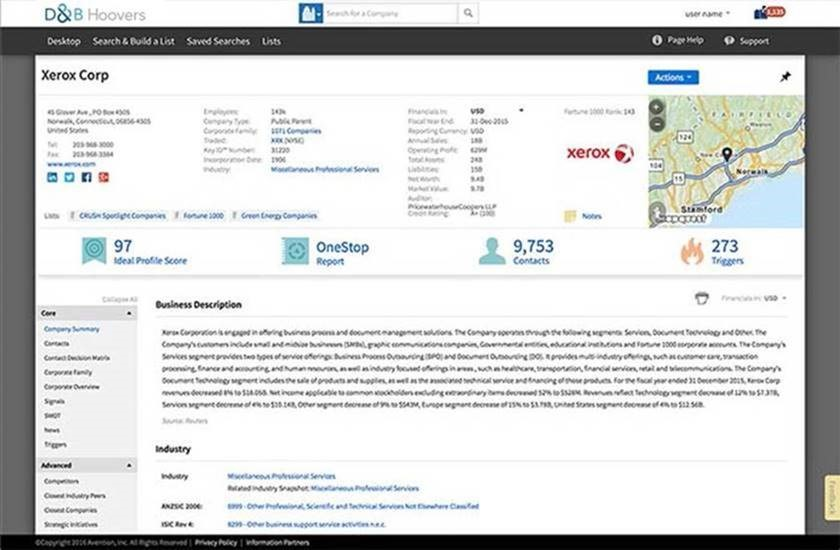Open the Actions dropdown button

(673, 77)
